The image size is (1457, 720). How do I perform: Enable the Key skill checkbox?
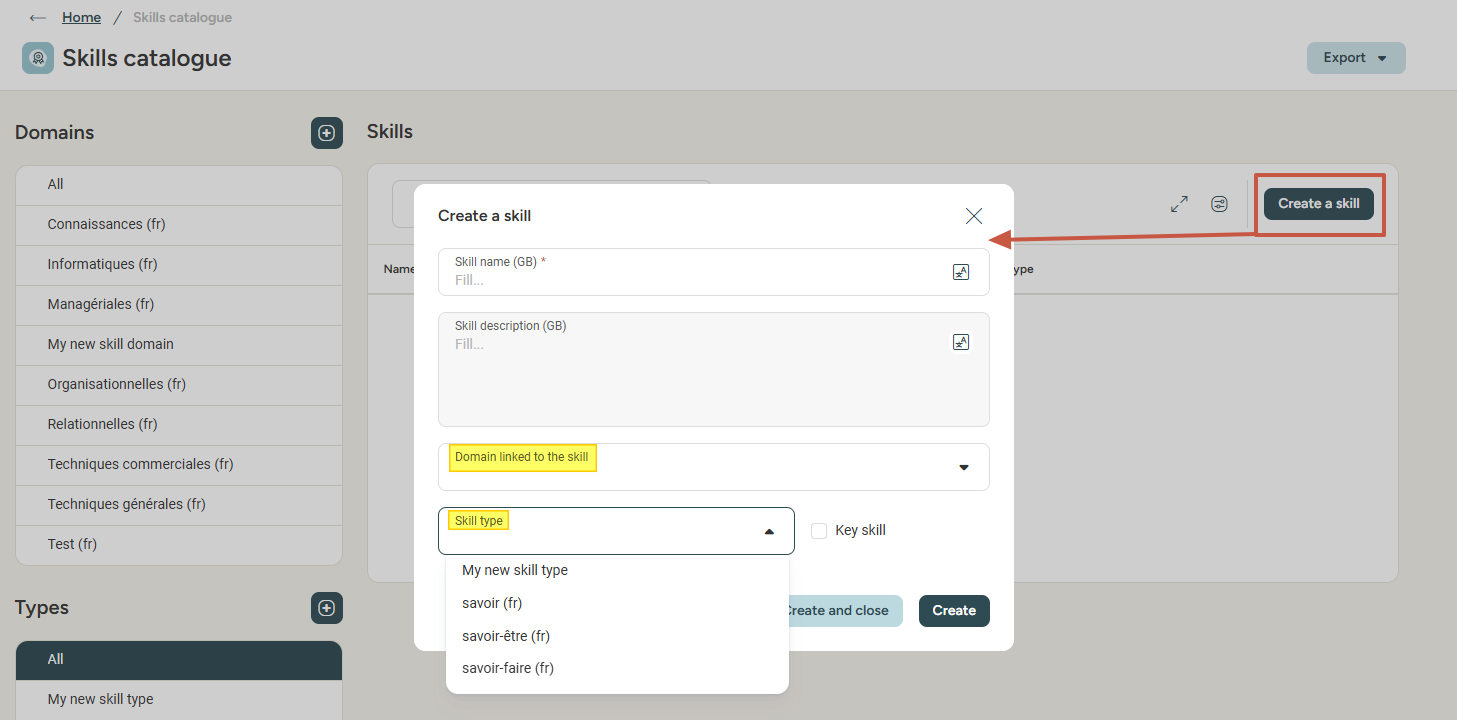819,531
